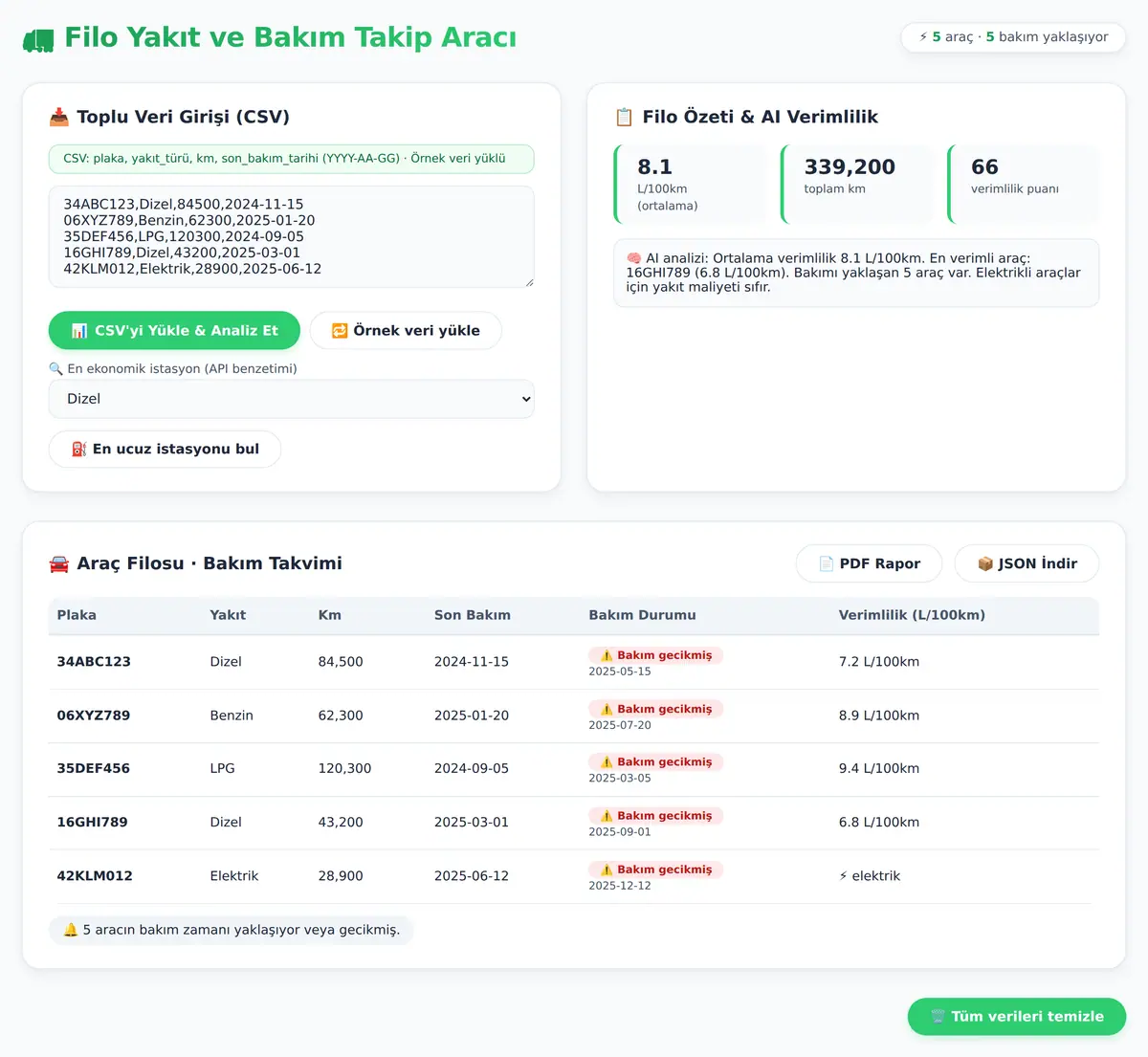Select the plate 06XYZ789 cell
Image resolution: width=1148 pixels, height=1057 pixels.
click(x=94, y=716)
